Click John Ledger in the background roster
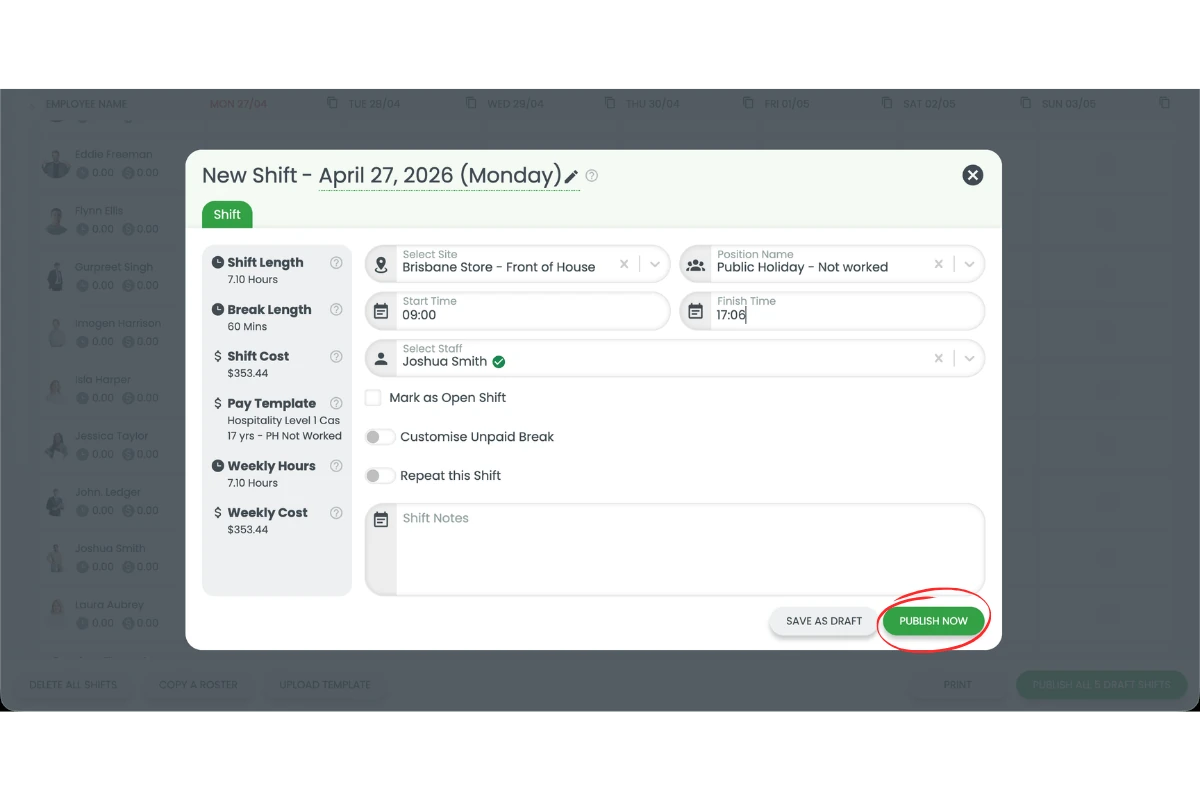 pyautogui.click(x=108, y=492)
